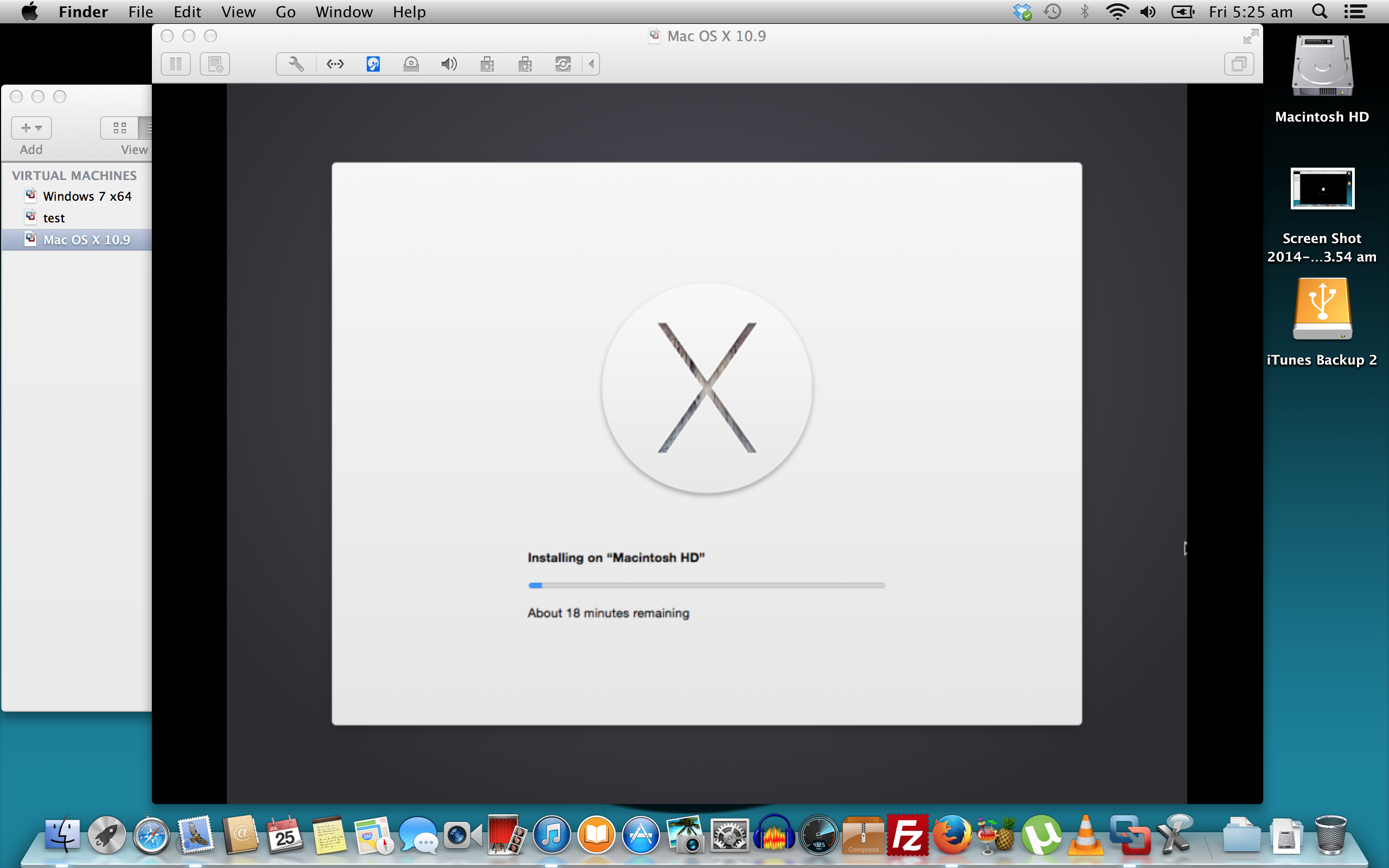
Task: Collapse the VM device toolbar arrow
Action: coord(591,63)
